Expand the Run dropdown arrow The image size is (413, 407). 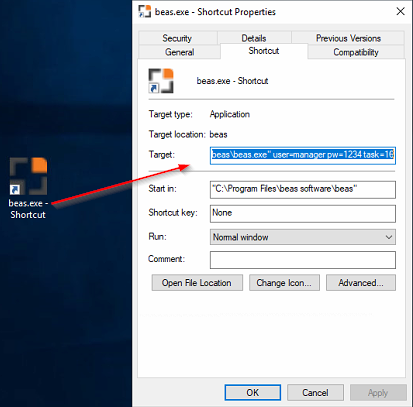click(388, 237)
